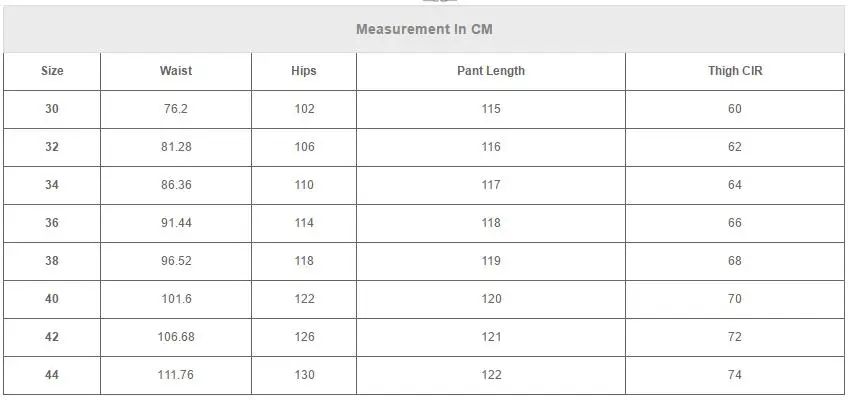Select the 91.44 waist measurement
852x400 pixels.
pos(176,223)
